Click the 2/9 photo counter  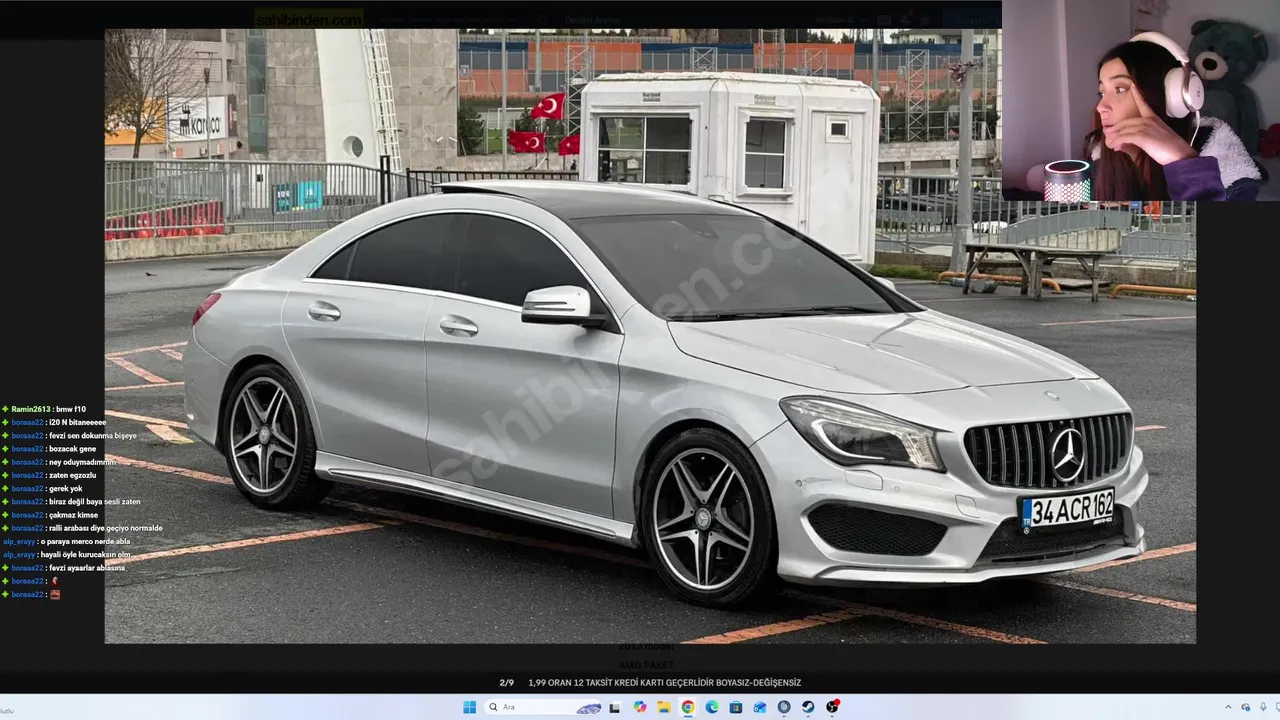[x=507, y=683]
